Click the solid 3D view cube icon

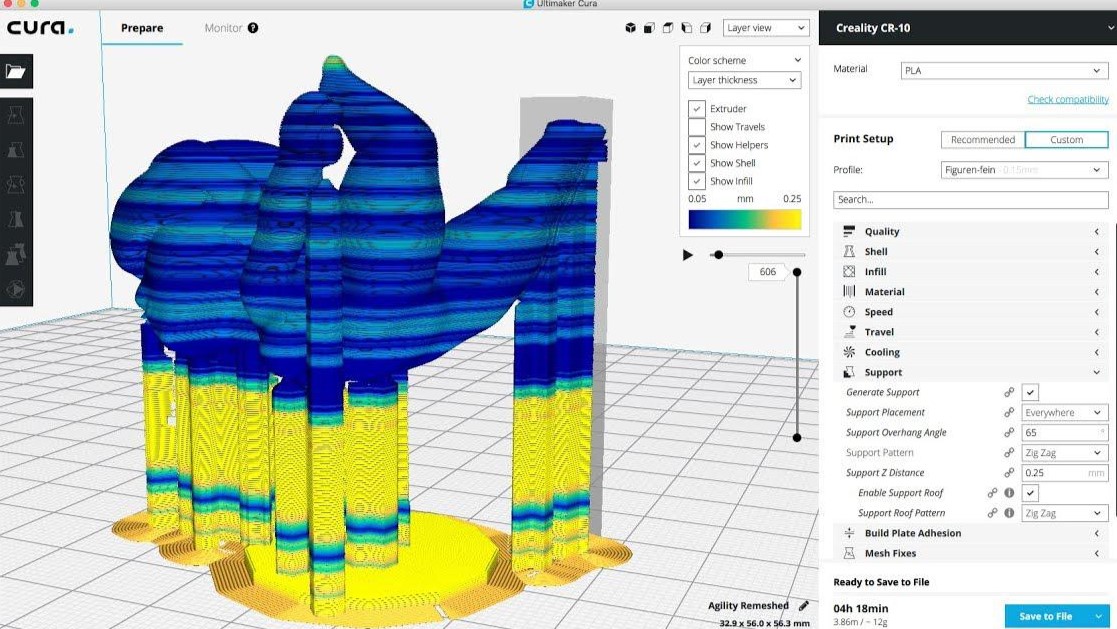point(630,28)
